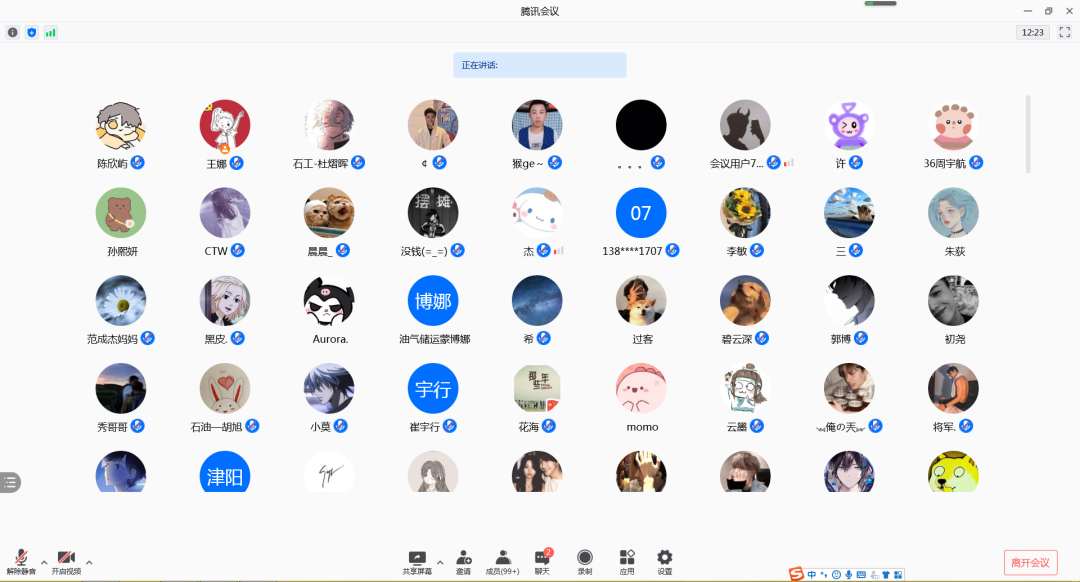
Task: Open the left-edge side panel list handle
Action: coord(10,482)
